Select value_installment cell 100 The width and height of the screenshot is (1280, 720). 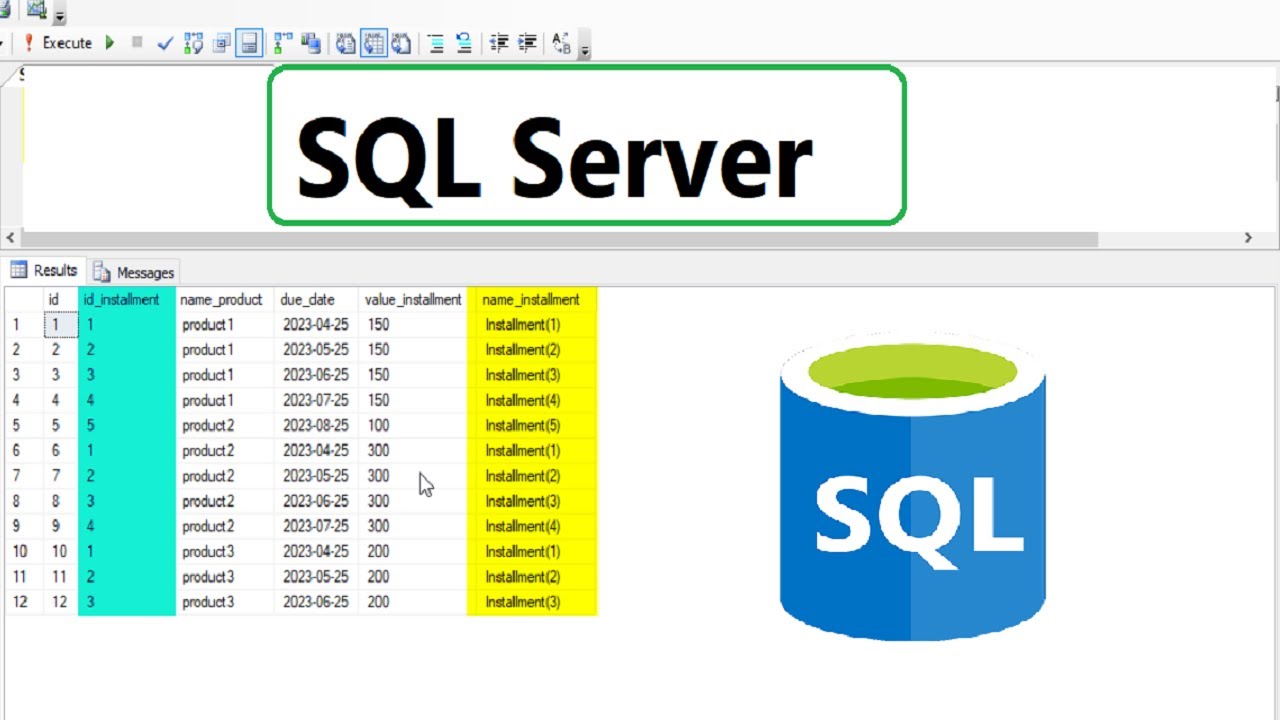(412, 425)
